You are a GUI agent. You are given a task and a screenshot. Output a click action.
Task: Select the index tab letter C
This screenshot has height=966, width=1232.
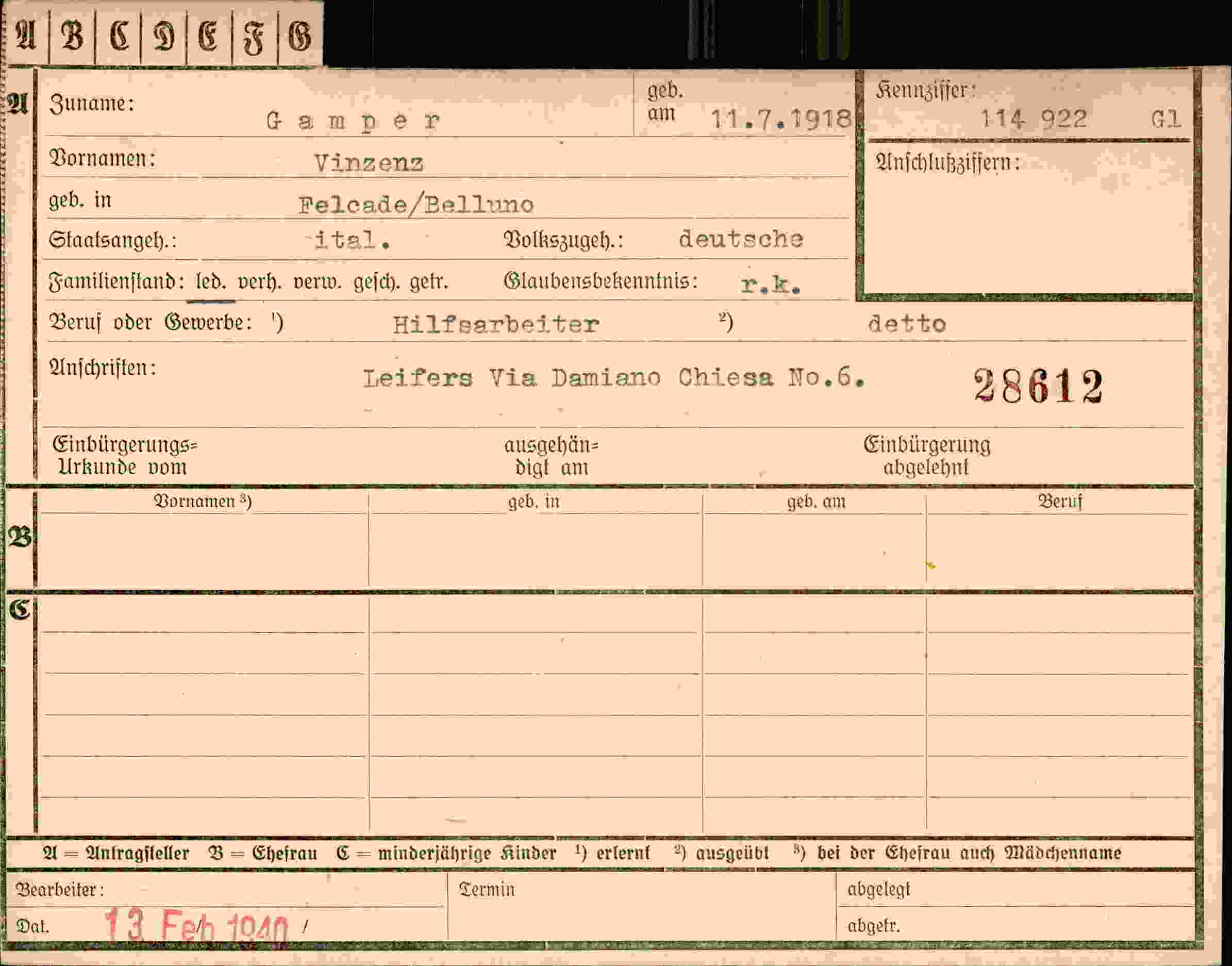click(119, 35)
